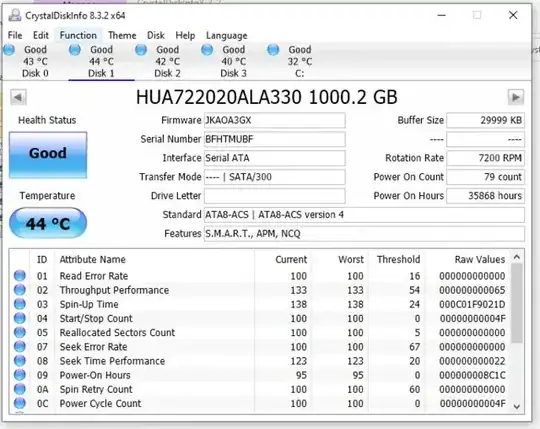Click the Good health status button

coord(48,155)
